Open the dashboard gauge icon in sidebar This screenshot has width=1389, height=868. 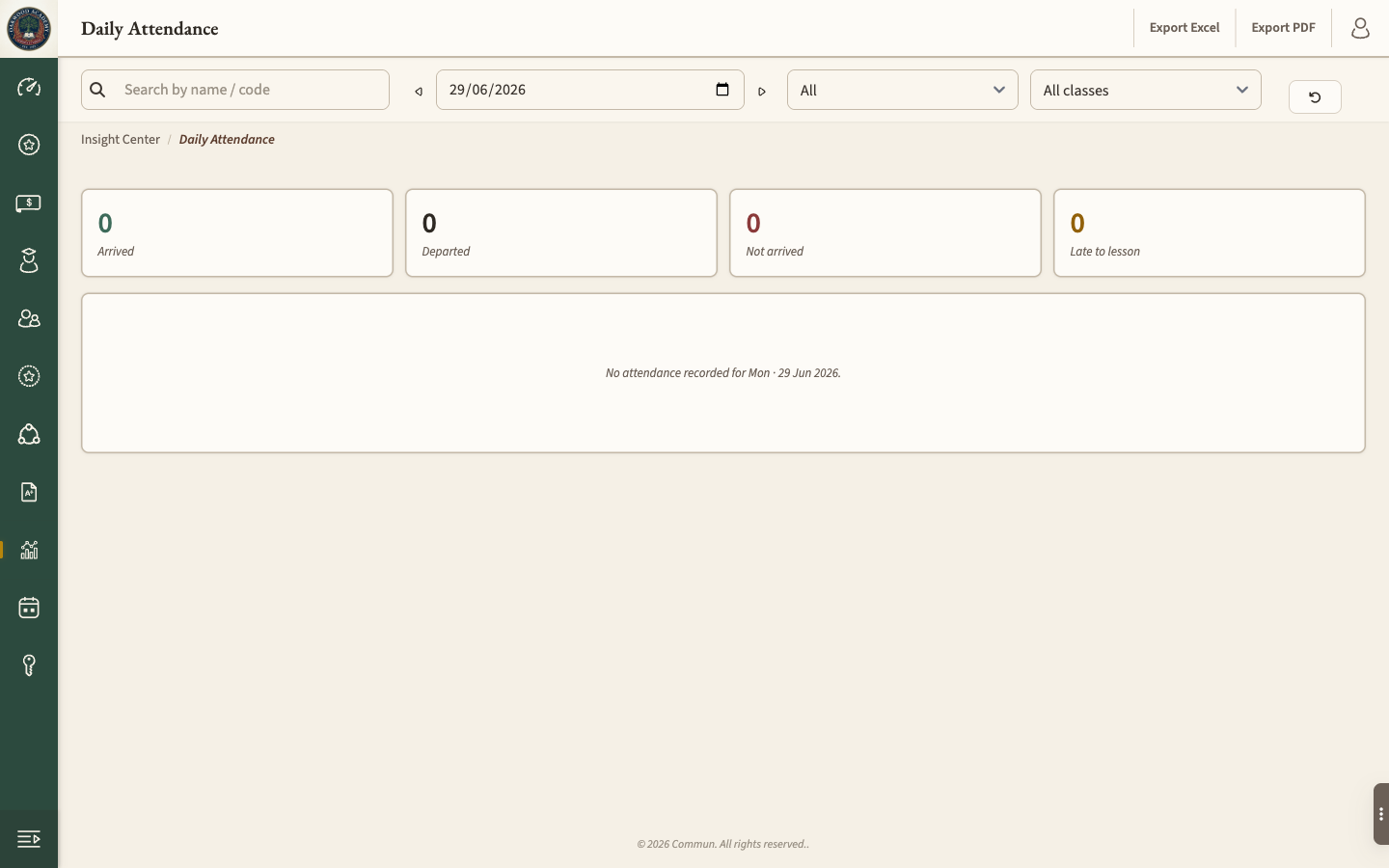pyautogui.click(x=29, y=87)
